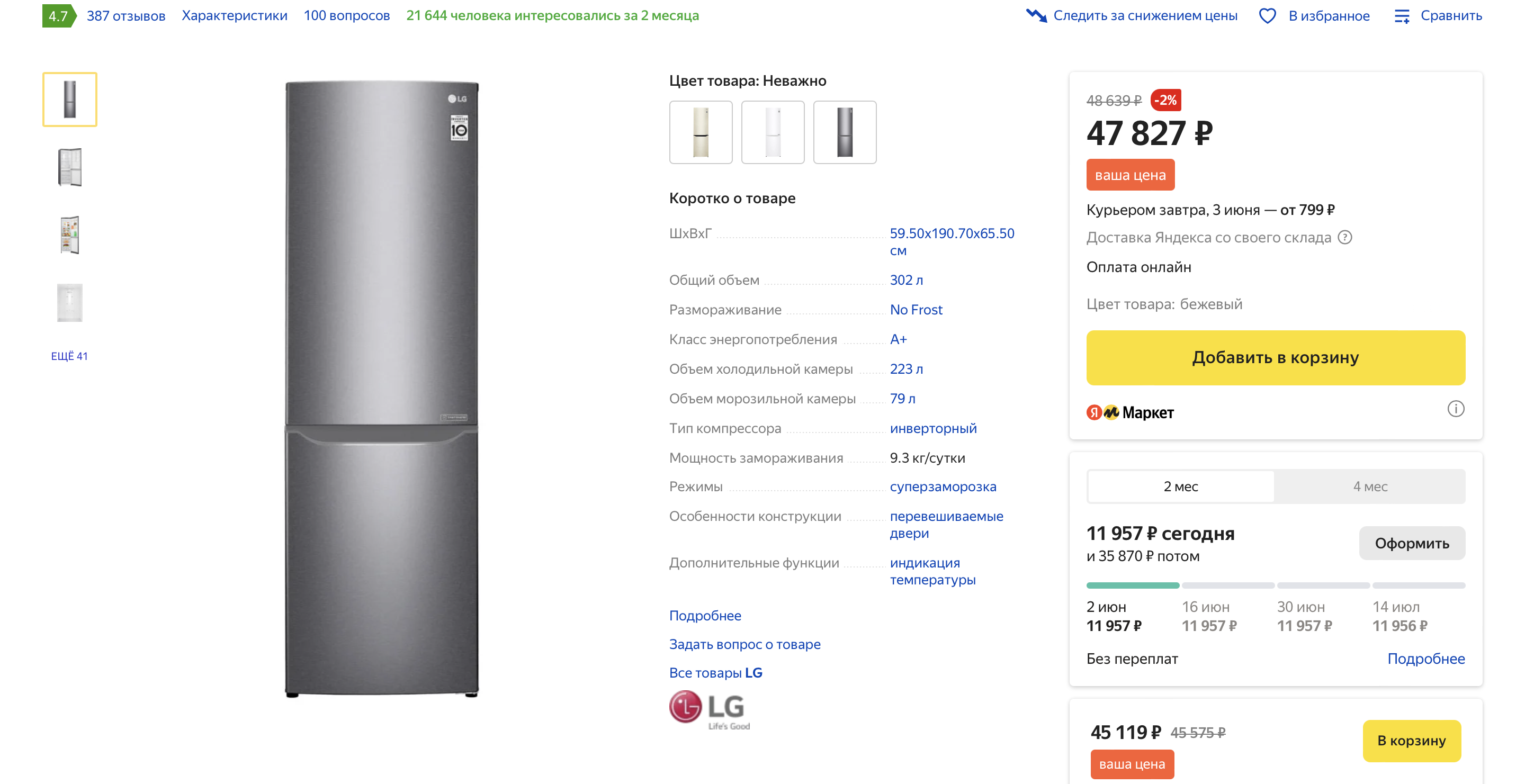The height and width of the screenshot is (784, 1525).
Task: Open the Характеристики section
Action: [x=235, y=15]
